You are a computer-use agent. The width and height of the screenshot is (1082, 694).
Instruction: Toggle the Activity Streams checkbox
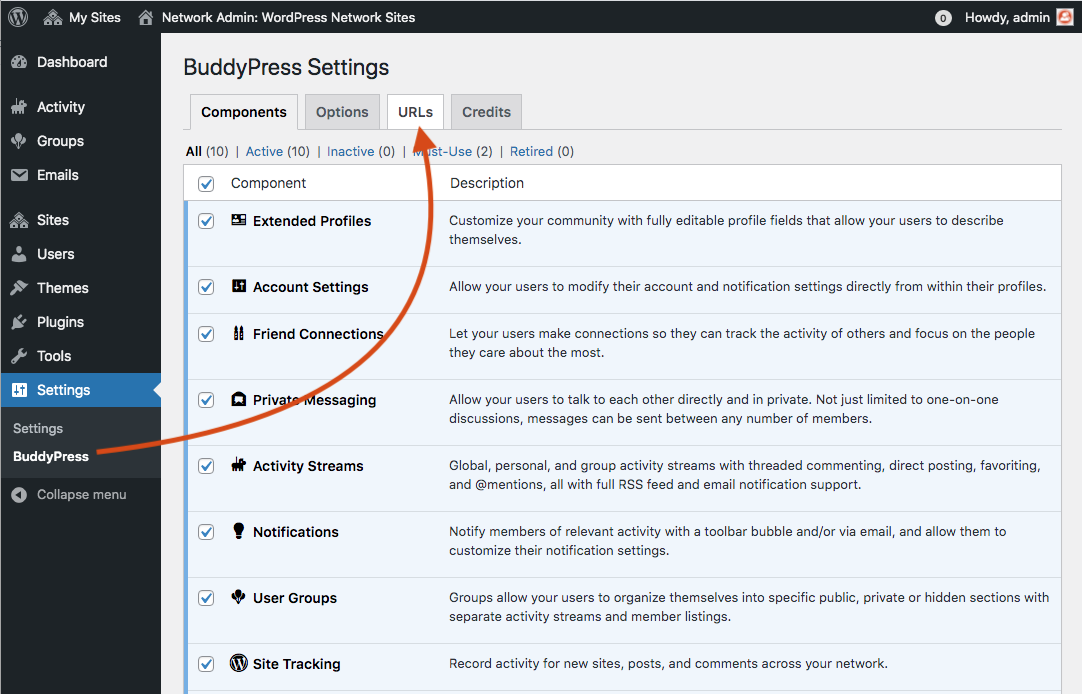tap(206, 466)
